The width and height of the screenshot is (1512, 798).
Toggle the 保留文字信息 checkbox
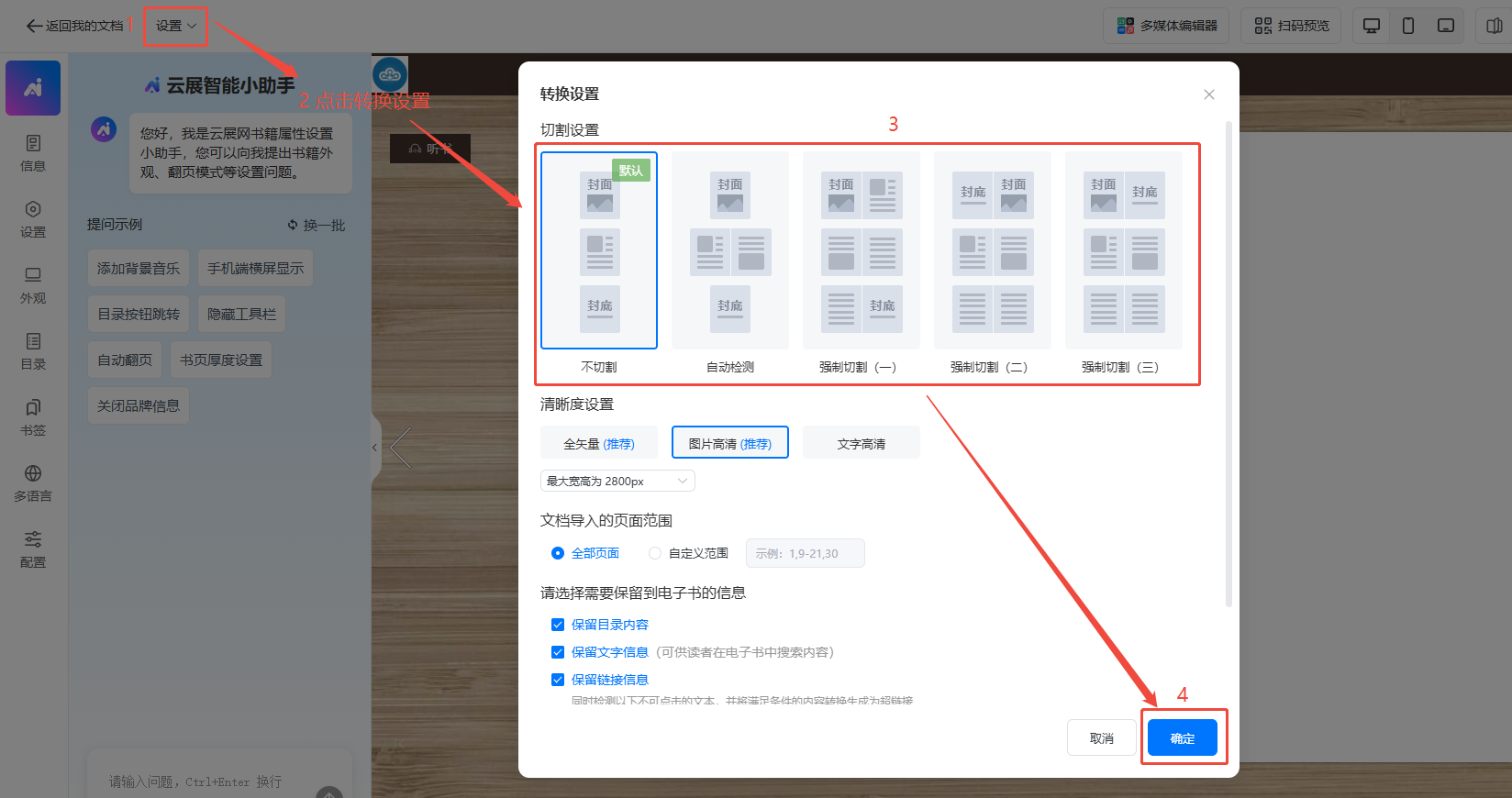click(558, 652)
